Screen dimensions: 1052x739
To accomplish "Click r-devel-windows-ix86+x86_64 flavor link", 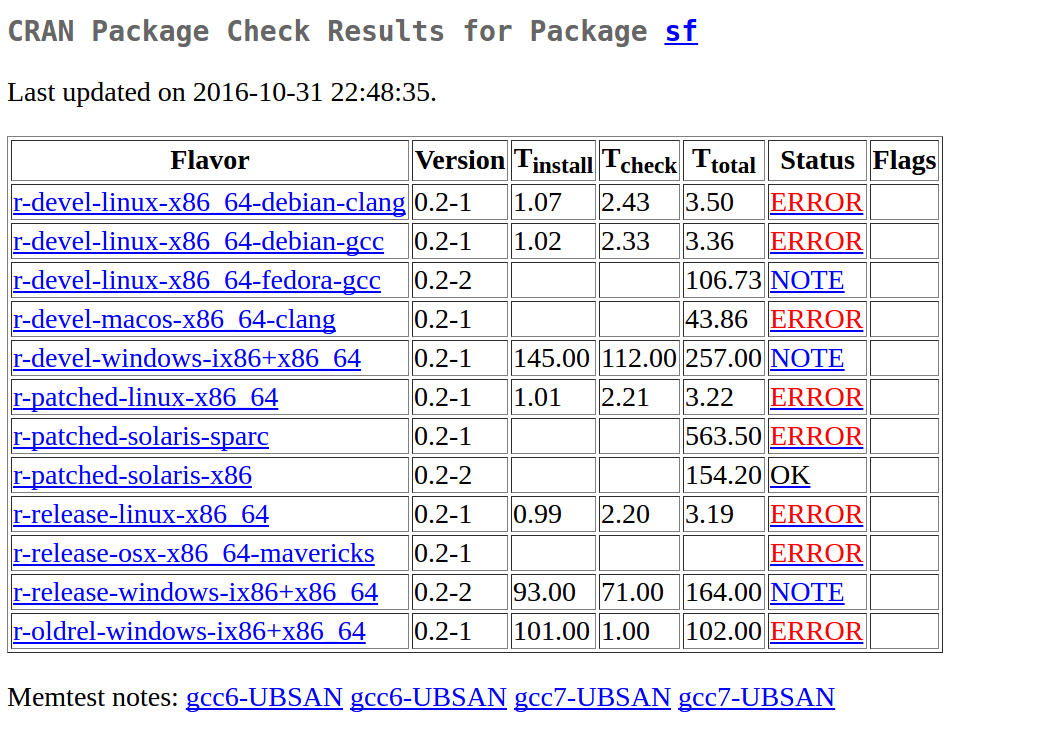I will (187, 359).
